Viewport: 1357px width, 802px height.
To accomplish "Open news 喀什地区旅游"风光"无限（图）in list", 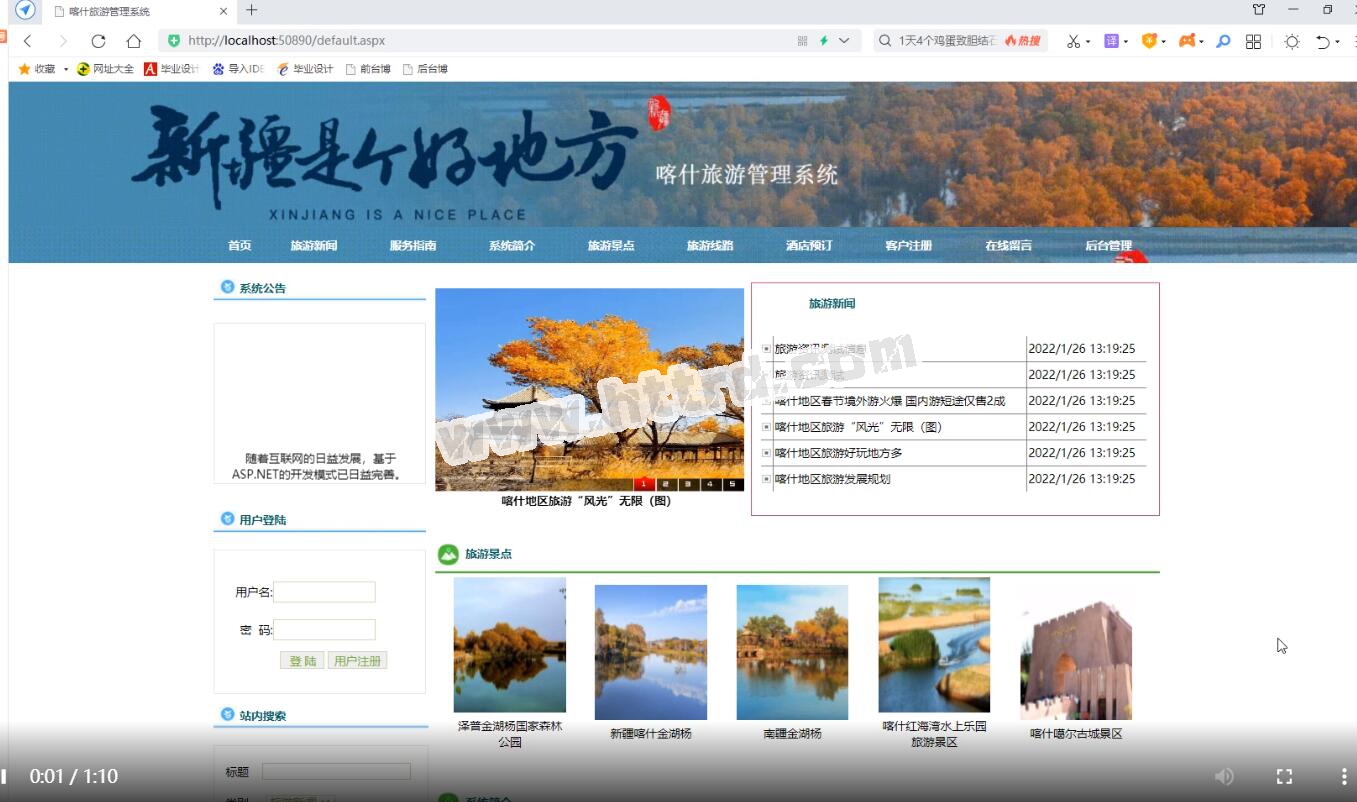I will pos(858,427).
